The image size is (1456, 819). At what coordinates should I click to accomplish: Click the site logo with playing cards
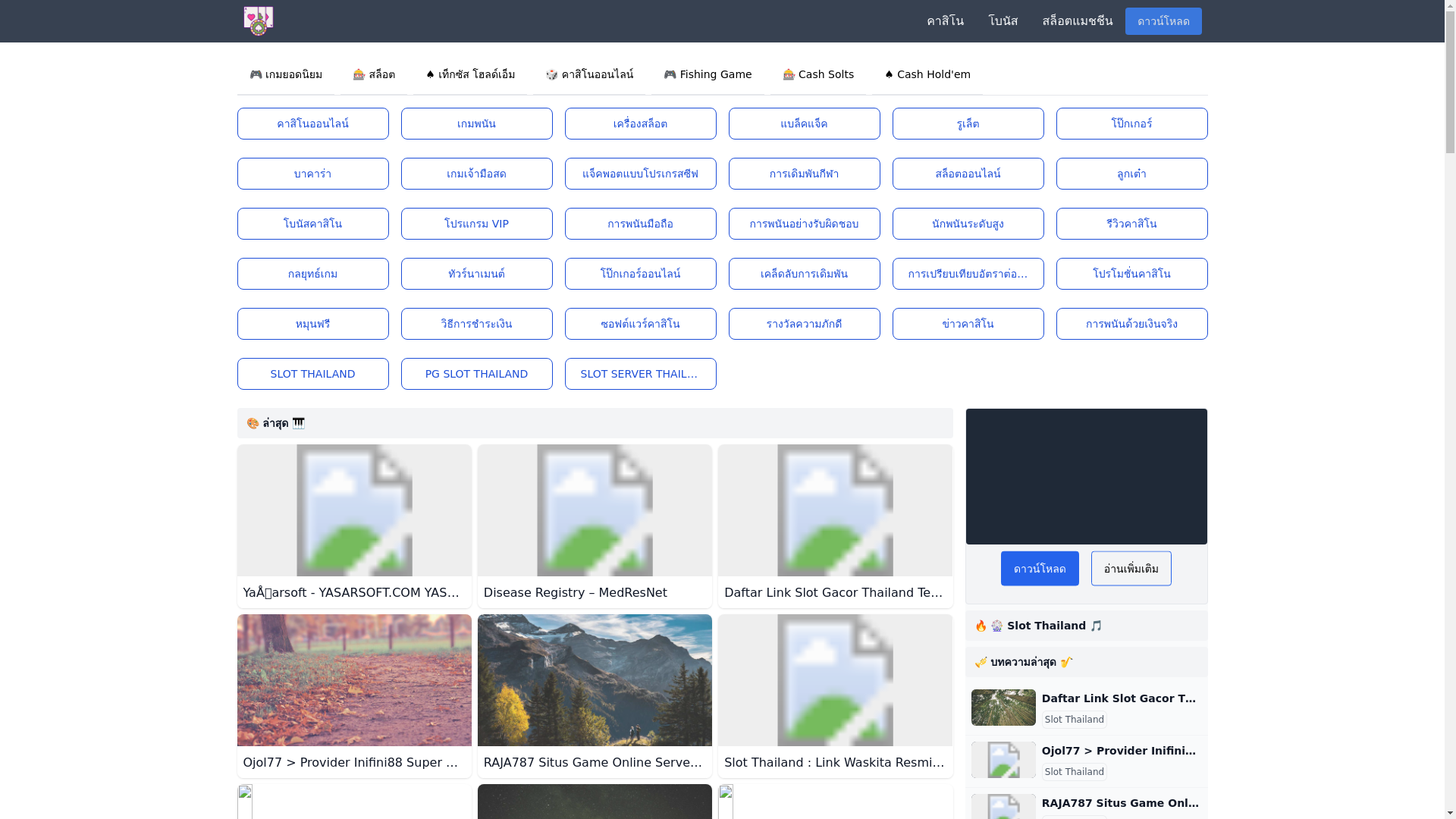click(x=258, y=21)
